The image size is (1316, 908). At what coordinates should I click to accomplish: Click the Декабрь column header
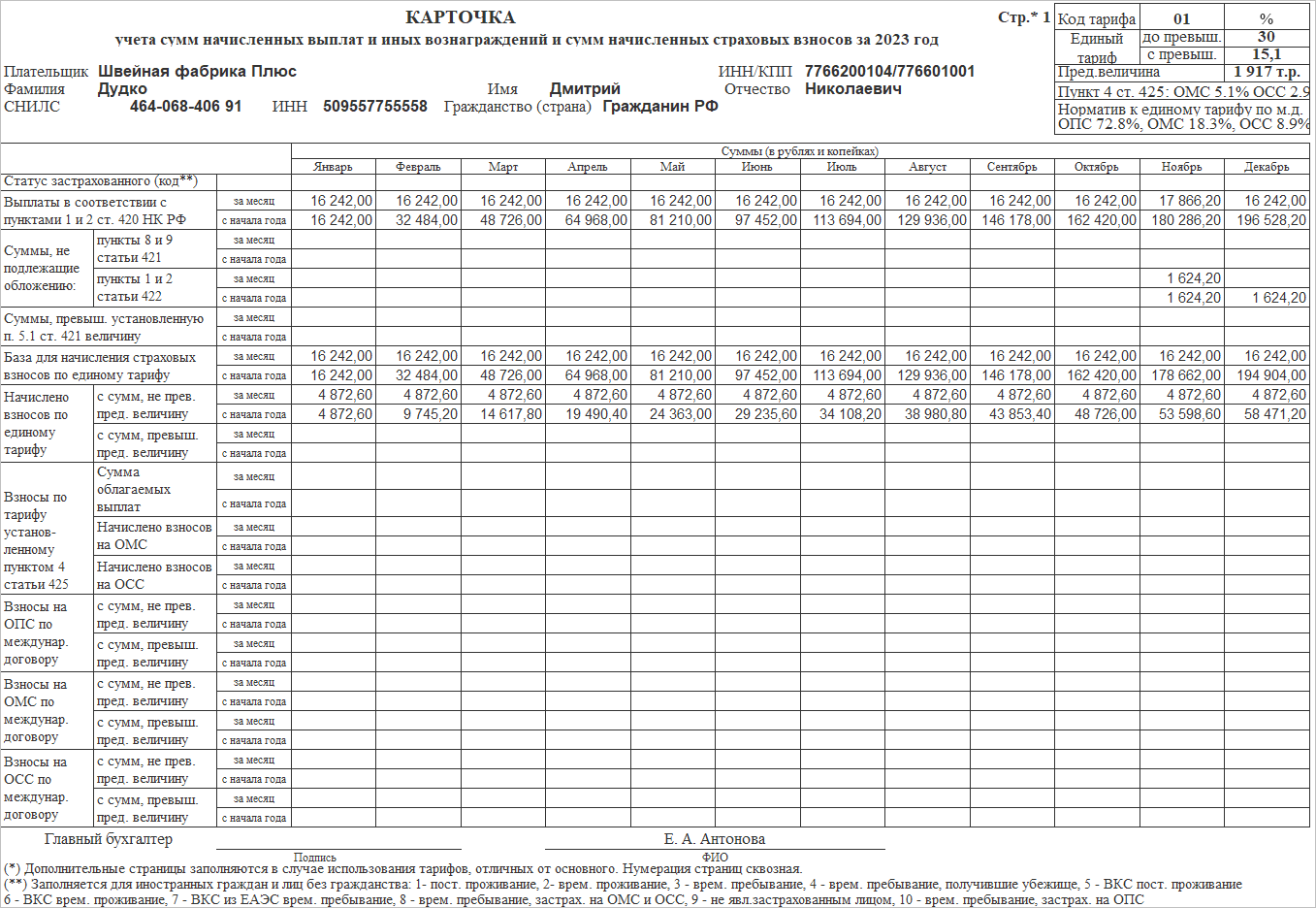(1267, 167)
